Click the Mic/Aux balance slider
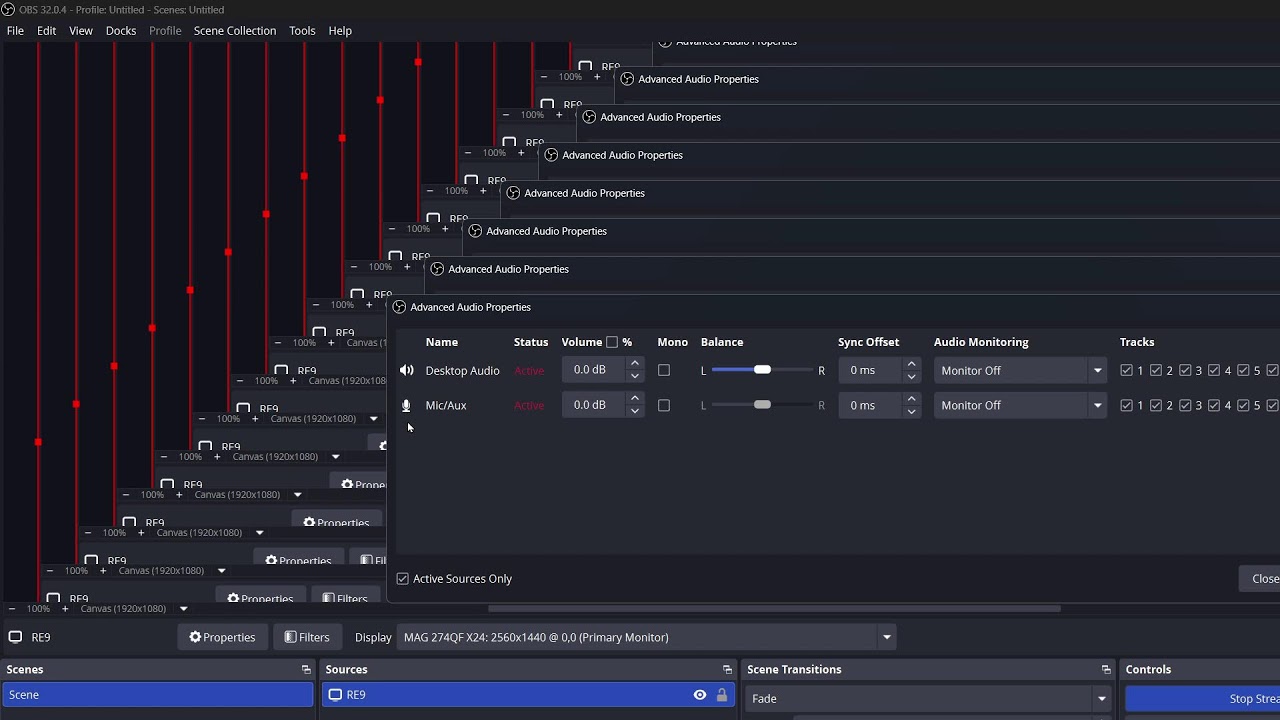 point(762,405)
